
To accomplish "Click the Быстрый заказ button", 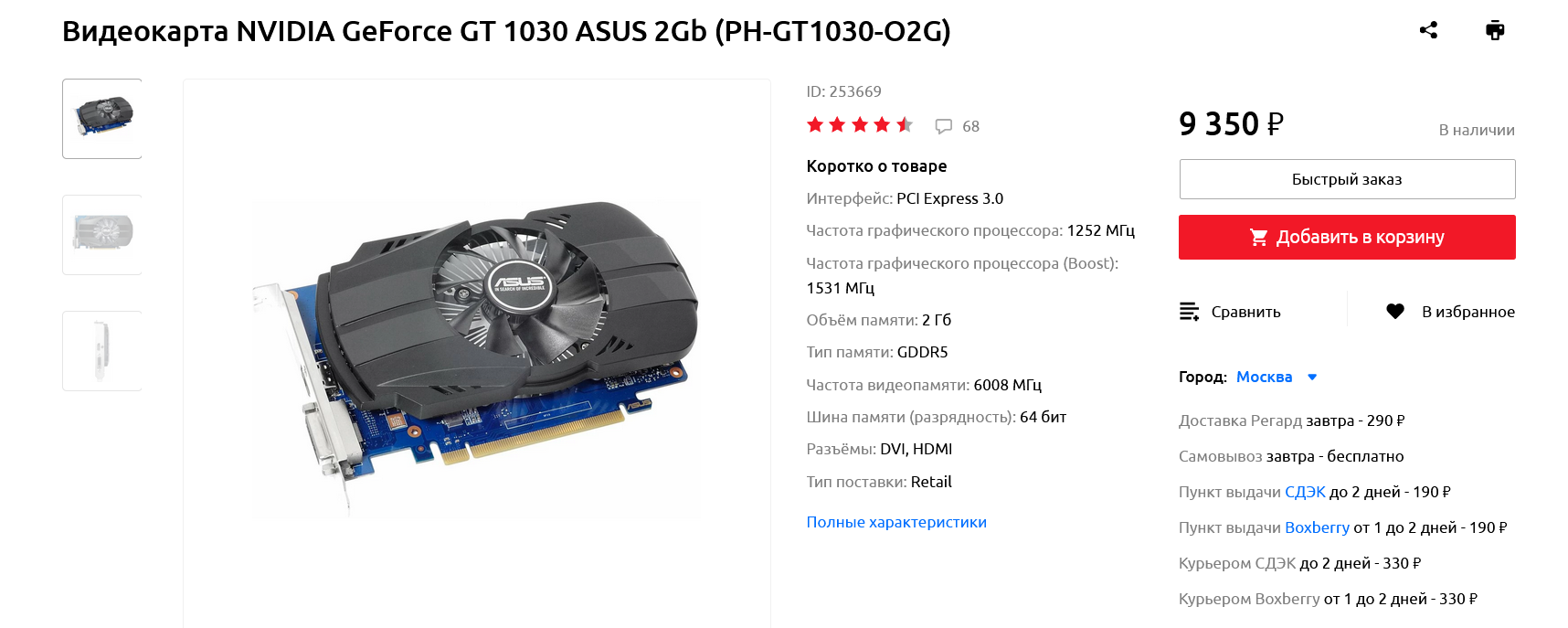I will (x=1347, y=179).
